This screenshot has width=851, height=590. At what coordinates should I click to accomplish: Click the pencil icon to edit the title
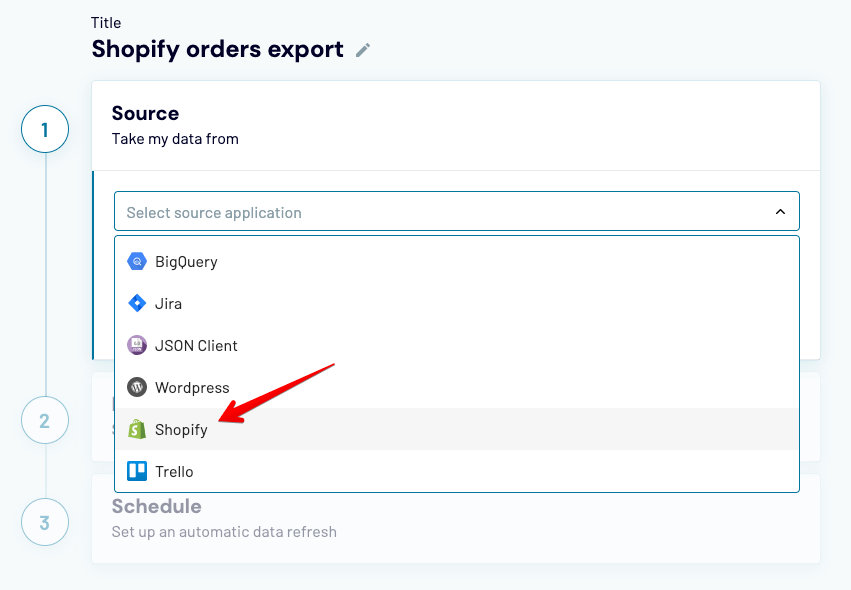point(362,48)
